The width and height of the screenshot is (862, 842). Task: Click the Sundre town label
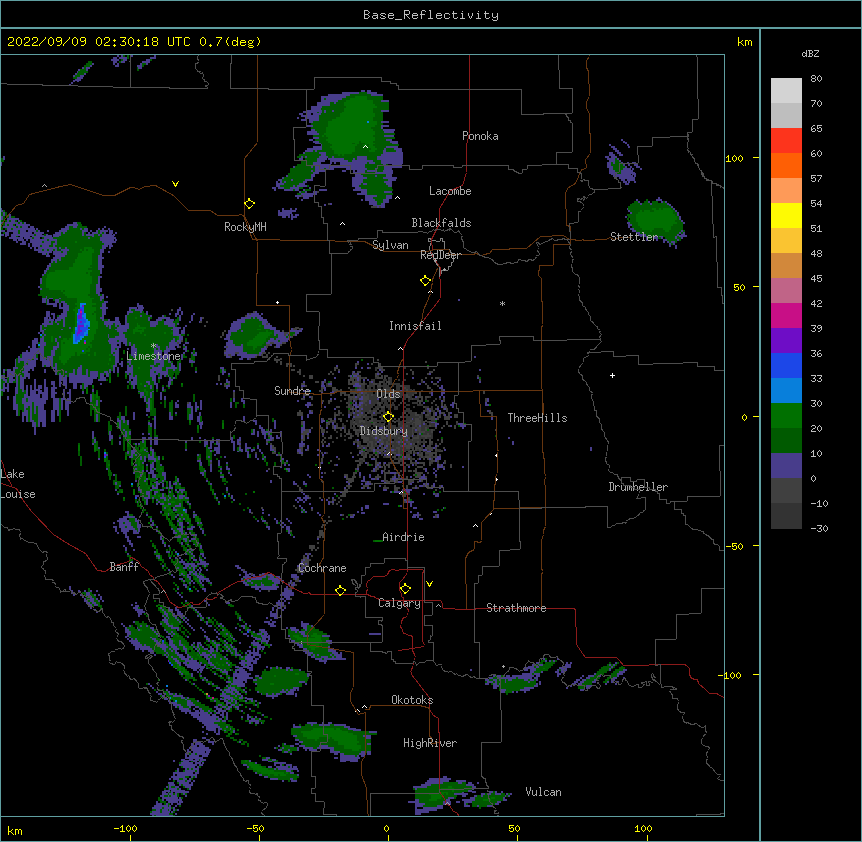click(292, 391)
